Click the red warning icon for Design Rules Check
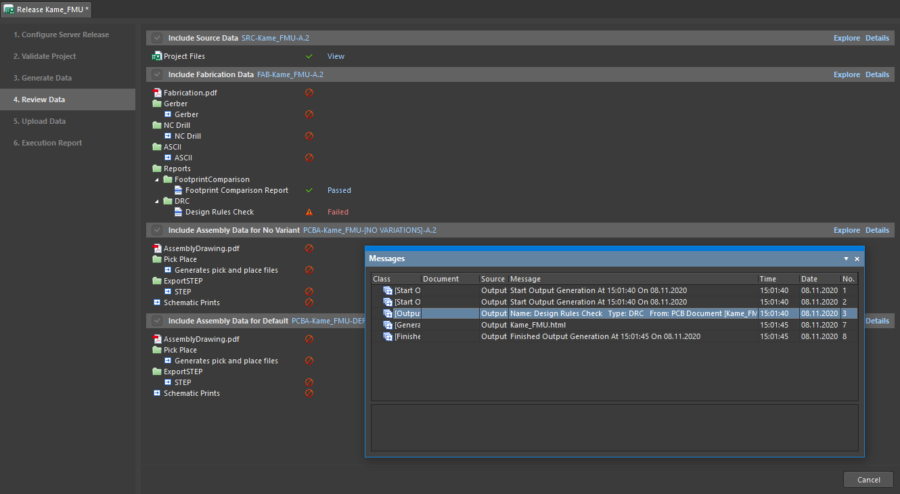 coord(309,212)
